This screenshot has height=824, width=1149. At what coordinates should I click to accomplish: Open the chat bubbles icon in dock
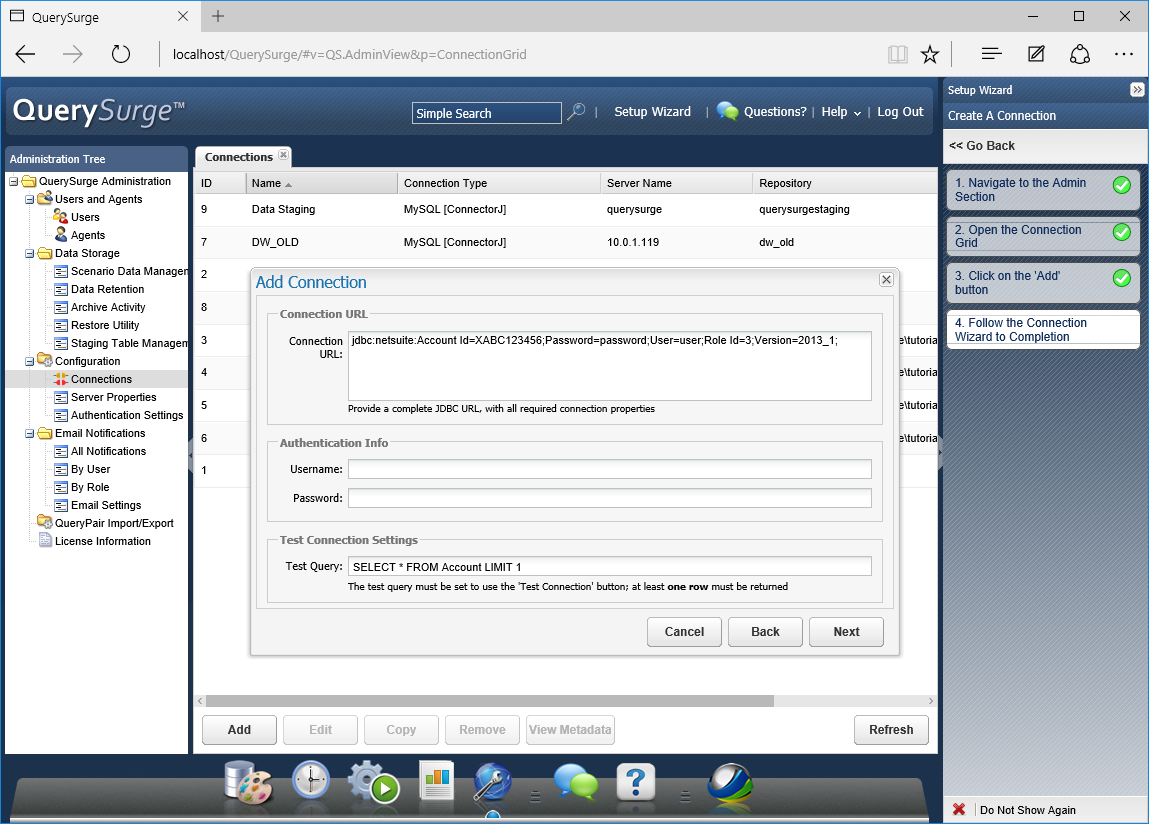coord(575,782)
